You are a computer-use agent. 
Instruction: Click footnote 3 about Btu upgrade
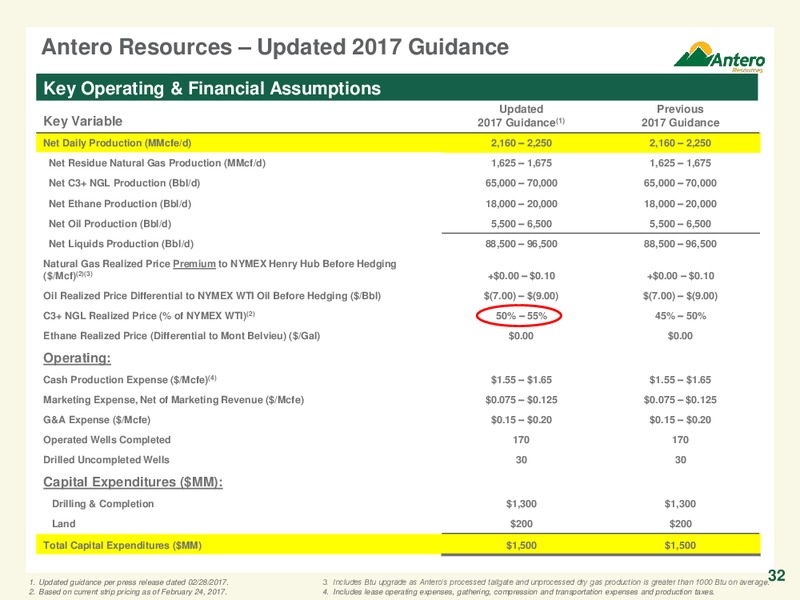point(546,582)
